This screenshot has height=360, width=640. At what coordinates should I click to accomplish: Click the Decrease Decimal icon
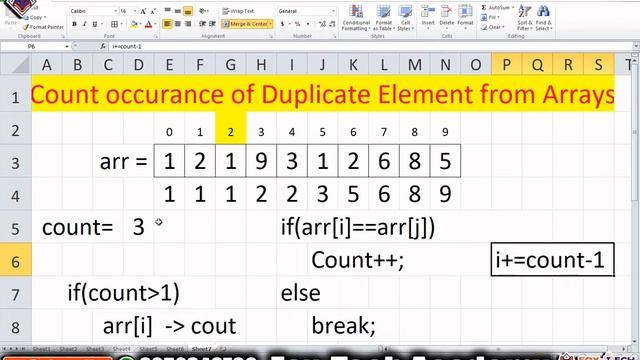pos(332,24)
